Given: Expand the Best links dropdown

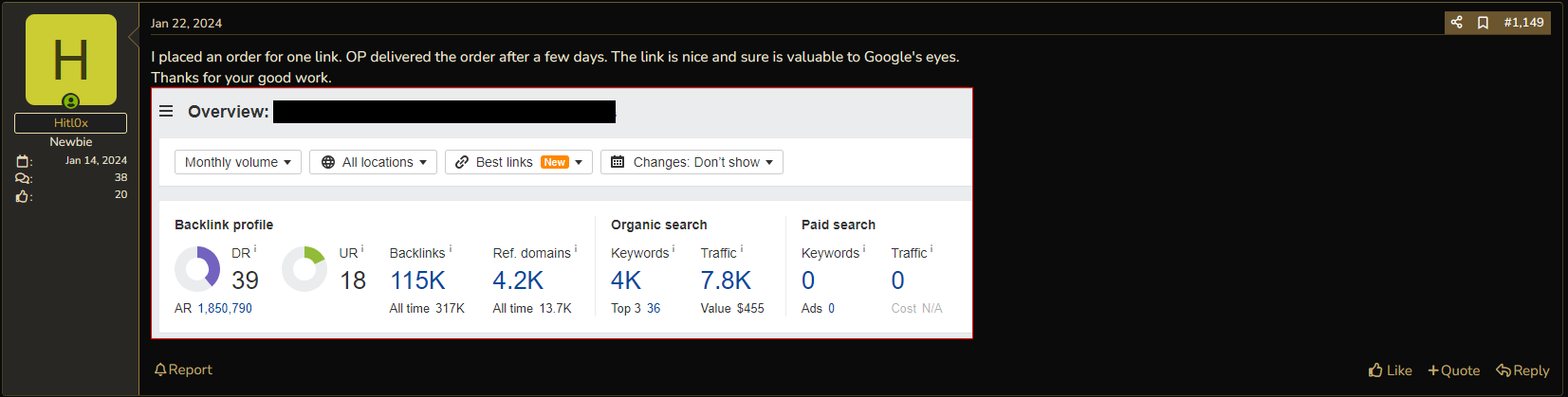Looking at the screenshot, I should tap(519, 162).
